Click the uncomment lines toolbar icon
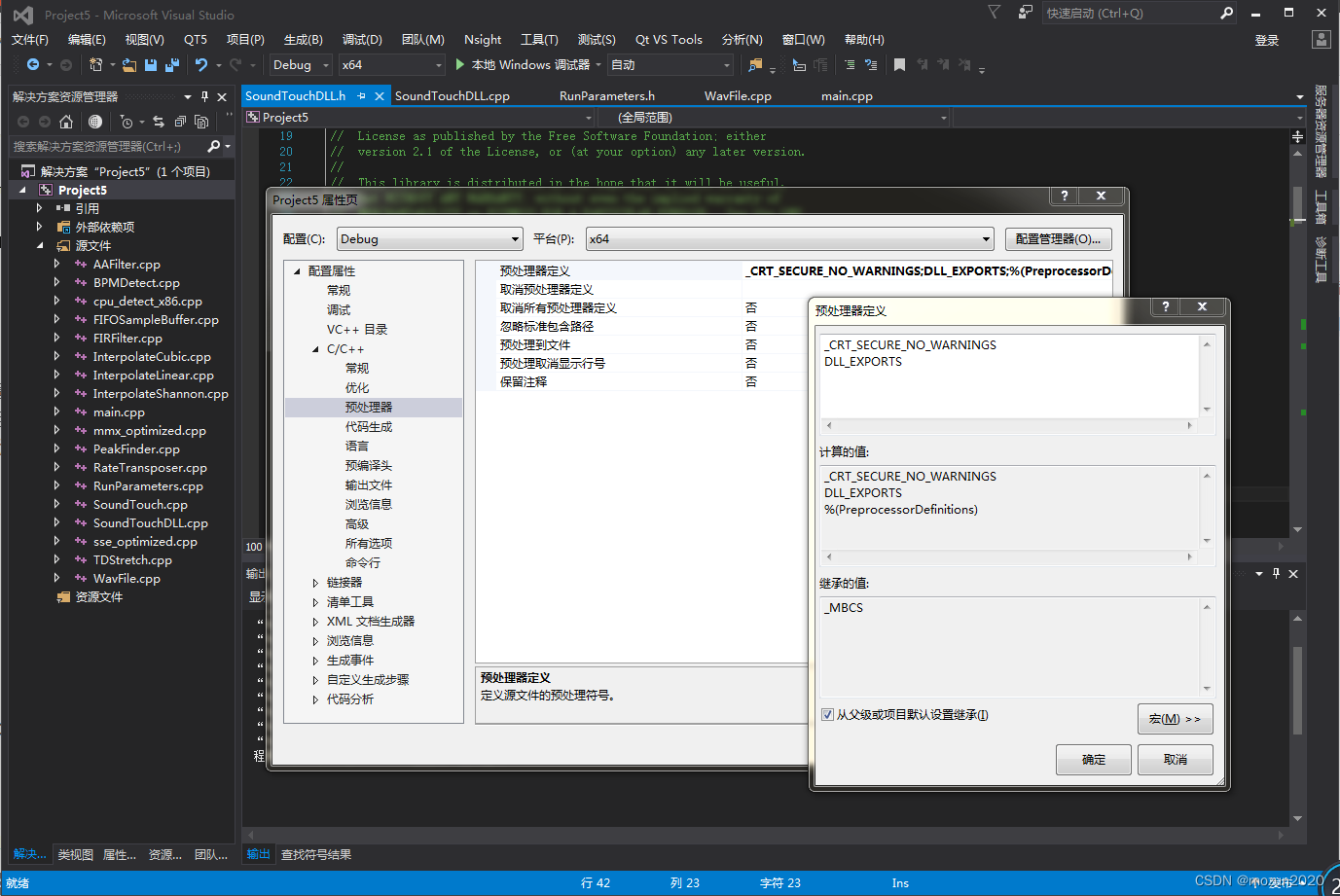 871,65
